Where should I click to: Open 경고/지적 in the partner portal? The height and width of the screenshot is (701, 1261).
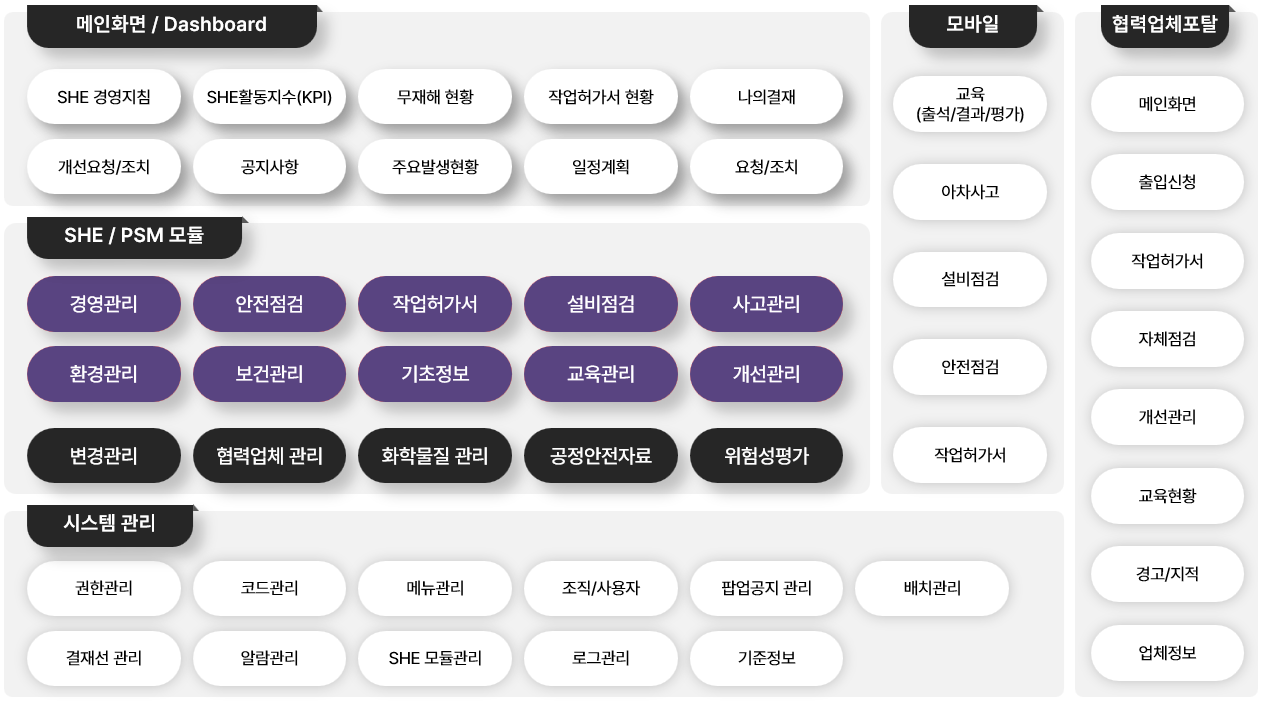tap(1167, 574)
